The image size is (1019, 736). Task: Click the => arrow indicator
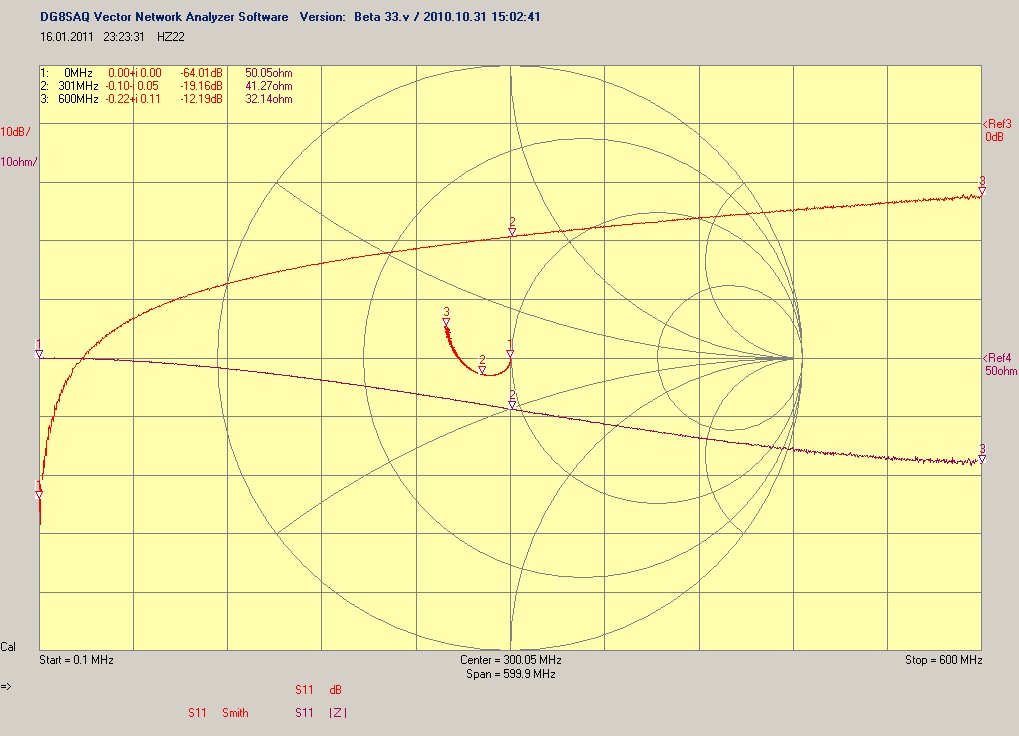(6, 686)
